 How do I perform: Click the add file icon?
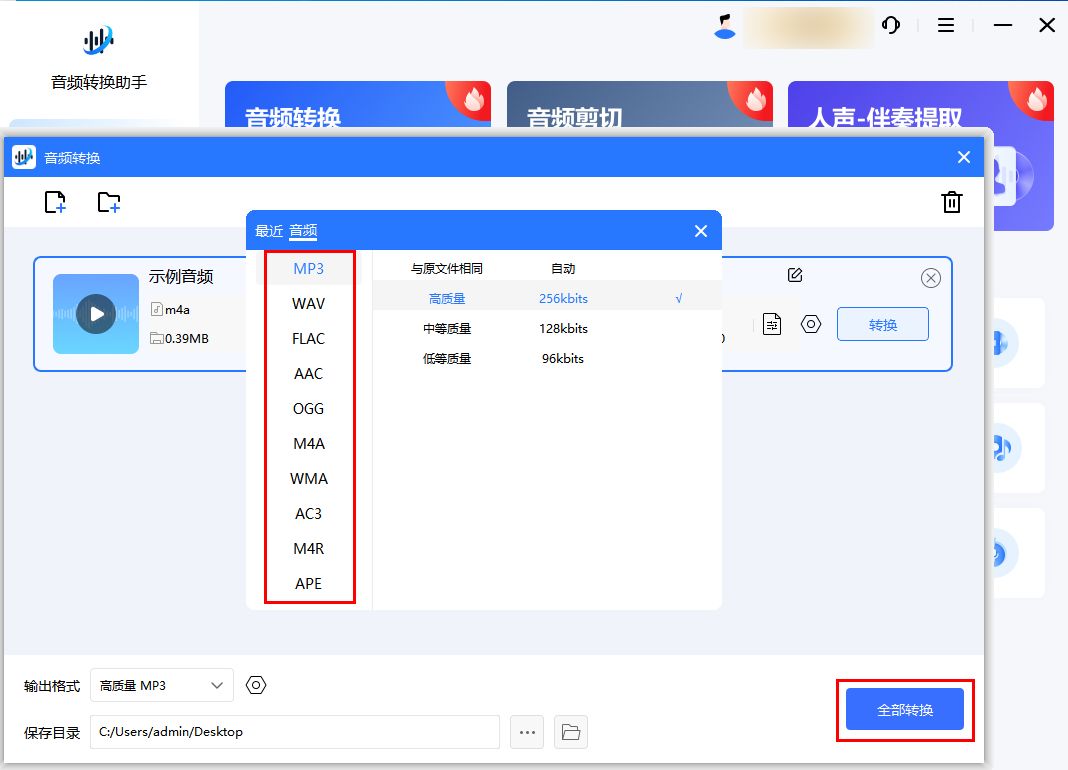(55, 202)
